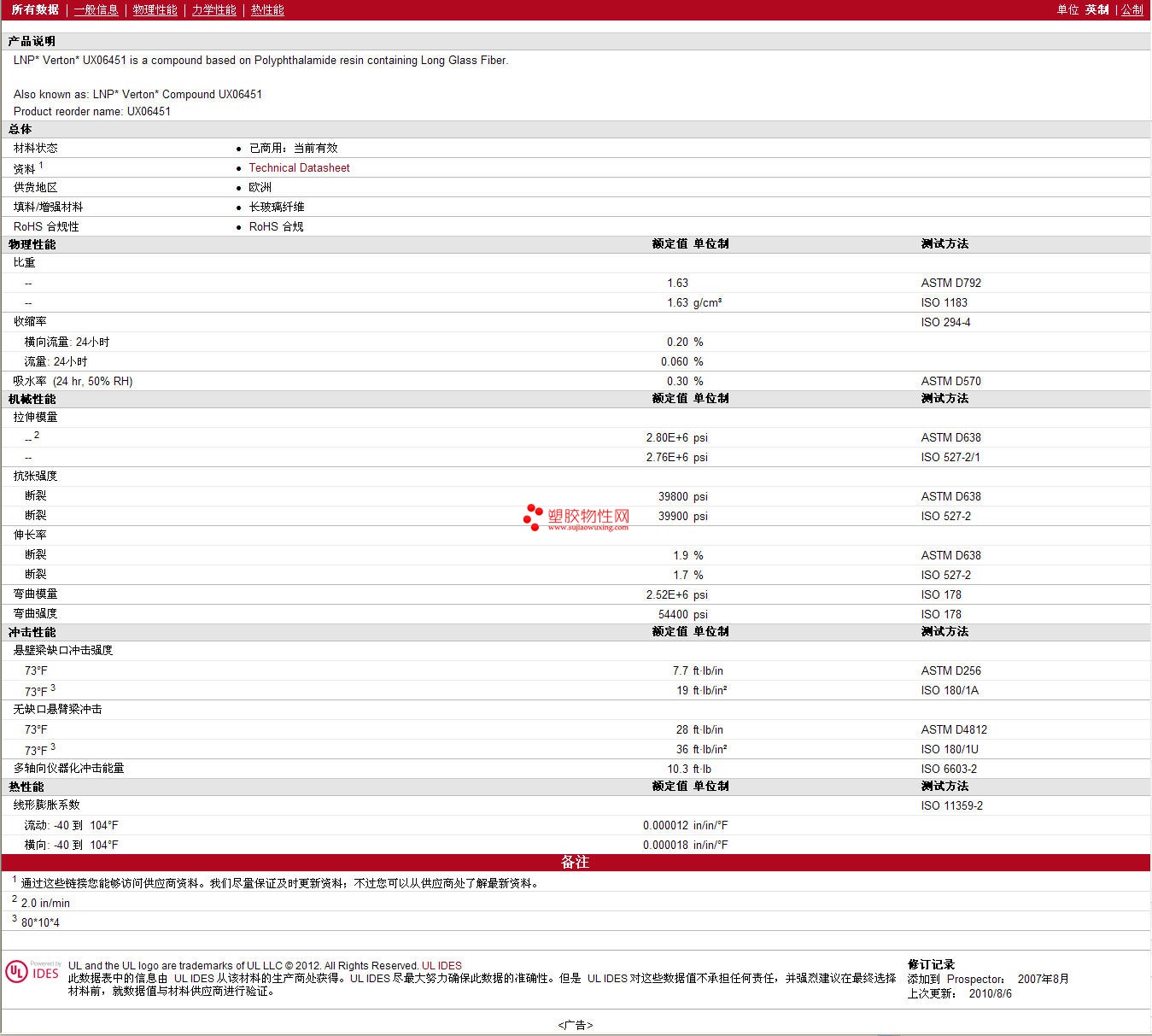1152x1036 pixels.
Task: Click the 产品说明 section header
Action: [x=32, y=41]
